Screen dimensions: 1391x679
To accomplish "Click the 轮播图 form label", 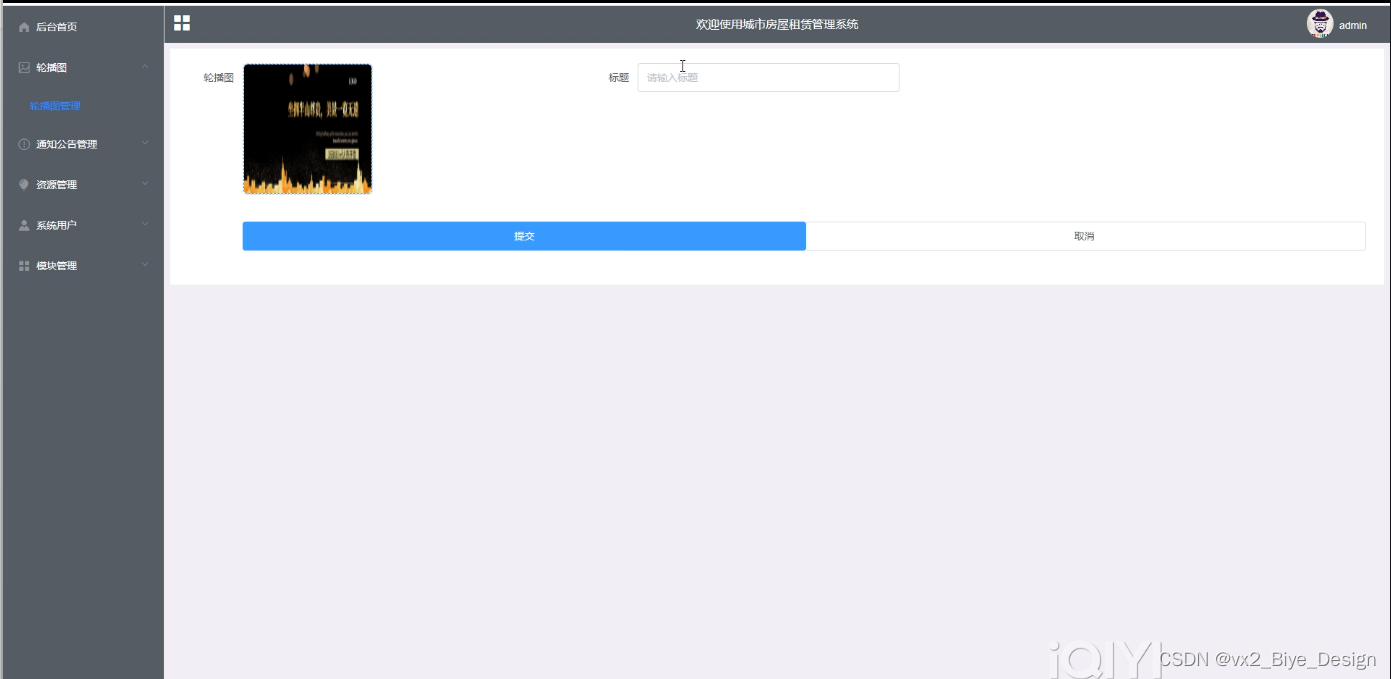I will pos(218,78).
